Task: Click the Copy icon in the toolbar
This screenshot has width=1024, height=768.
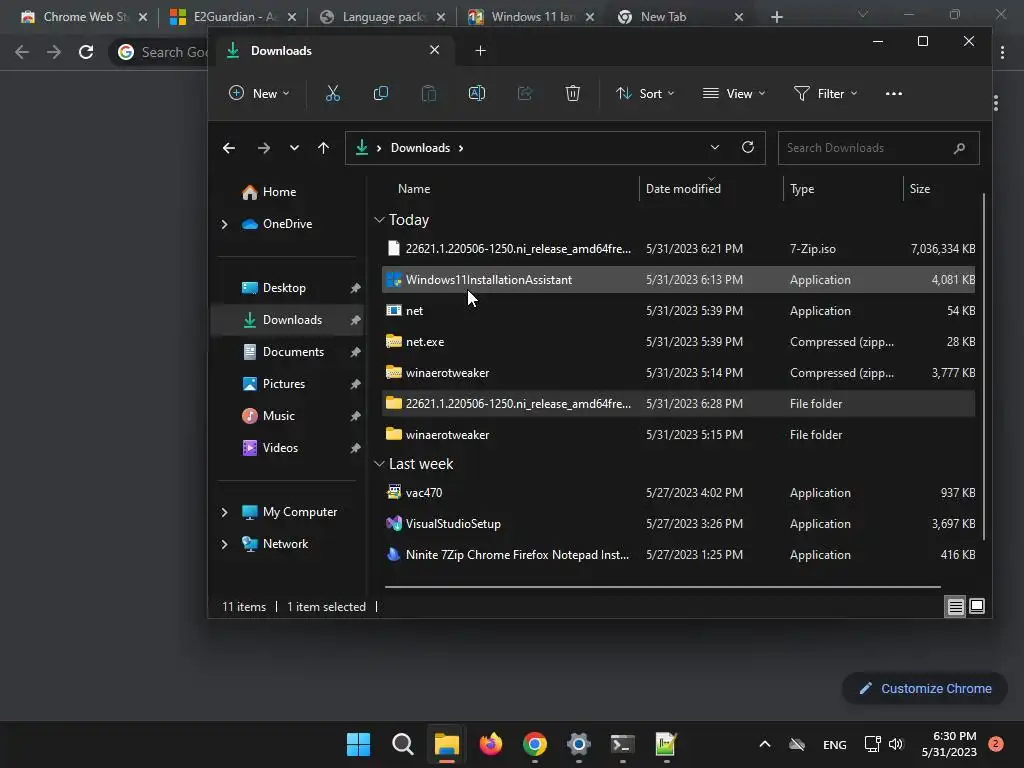Action: click(381, 93)
